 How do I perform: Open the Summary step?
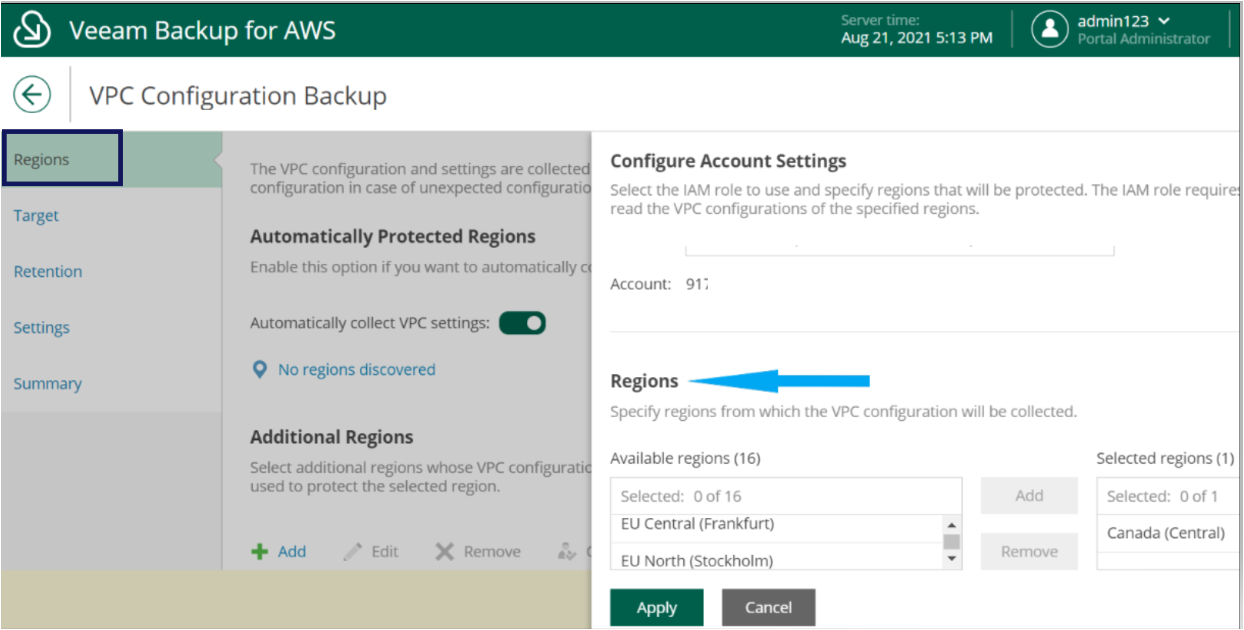(x=48, y=383)
